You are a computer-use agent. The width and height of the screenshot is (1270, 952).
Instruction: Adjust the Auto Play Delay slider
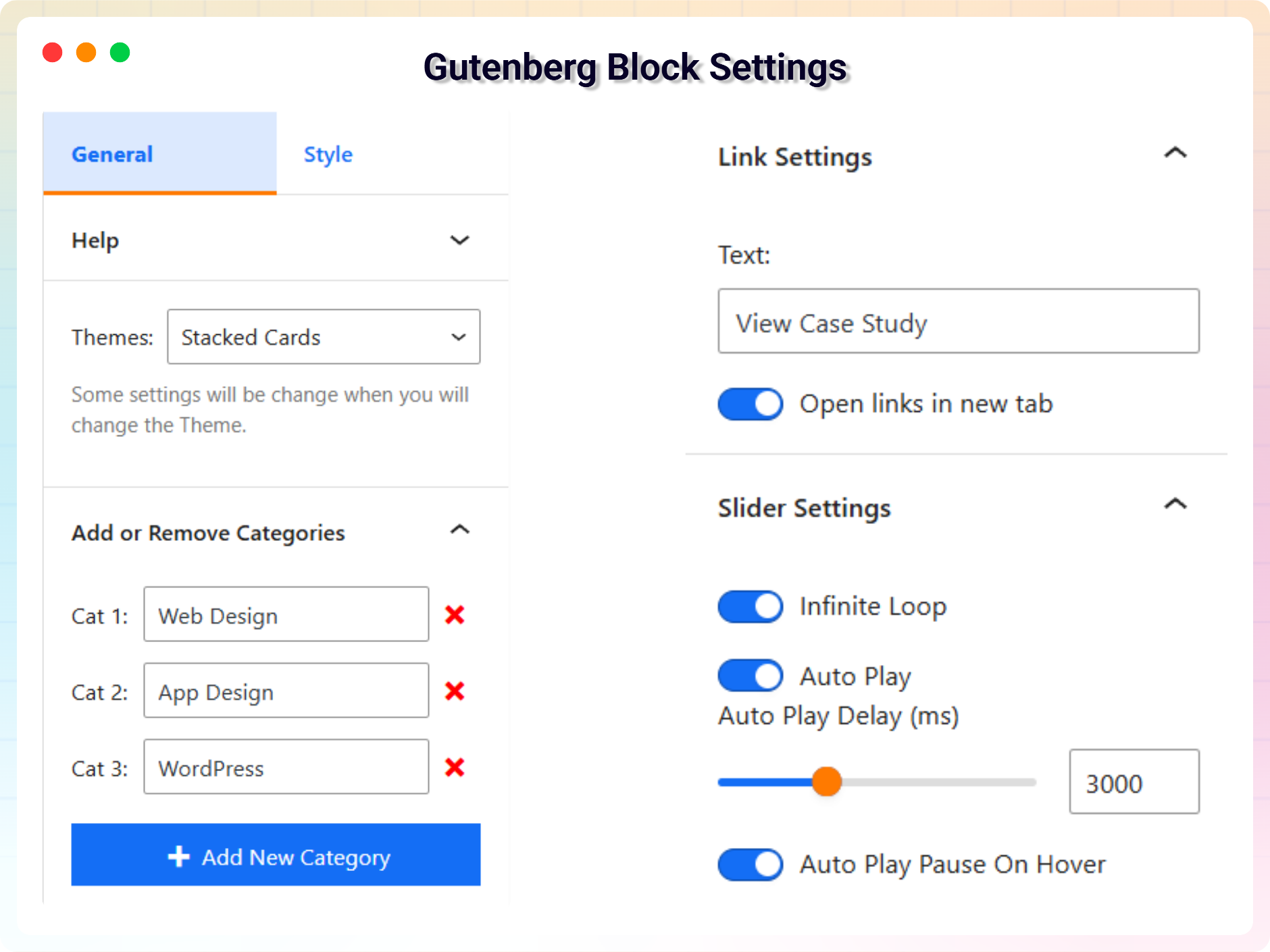pyautogui.click(x=827, y=781)
